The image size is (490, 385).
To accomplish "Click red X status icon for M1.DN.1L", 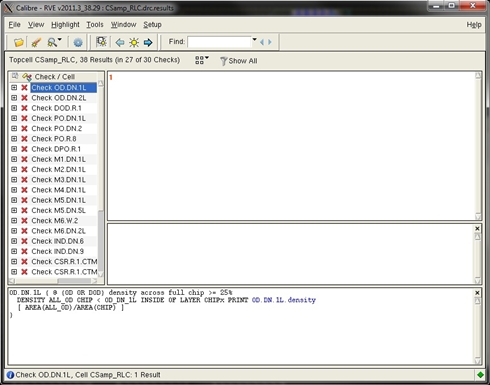I will [x=24, y=159].
